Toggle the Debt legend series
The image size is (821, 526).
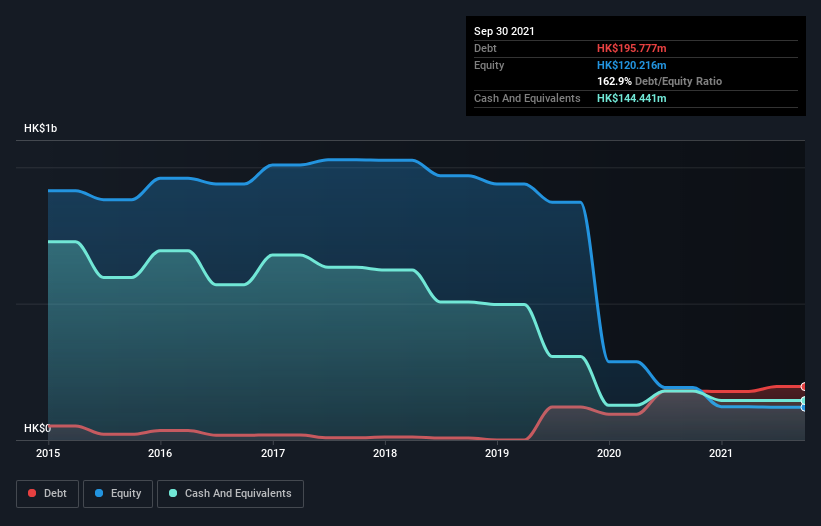click(48, 494)
